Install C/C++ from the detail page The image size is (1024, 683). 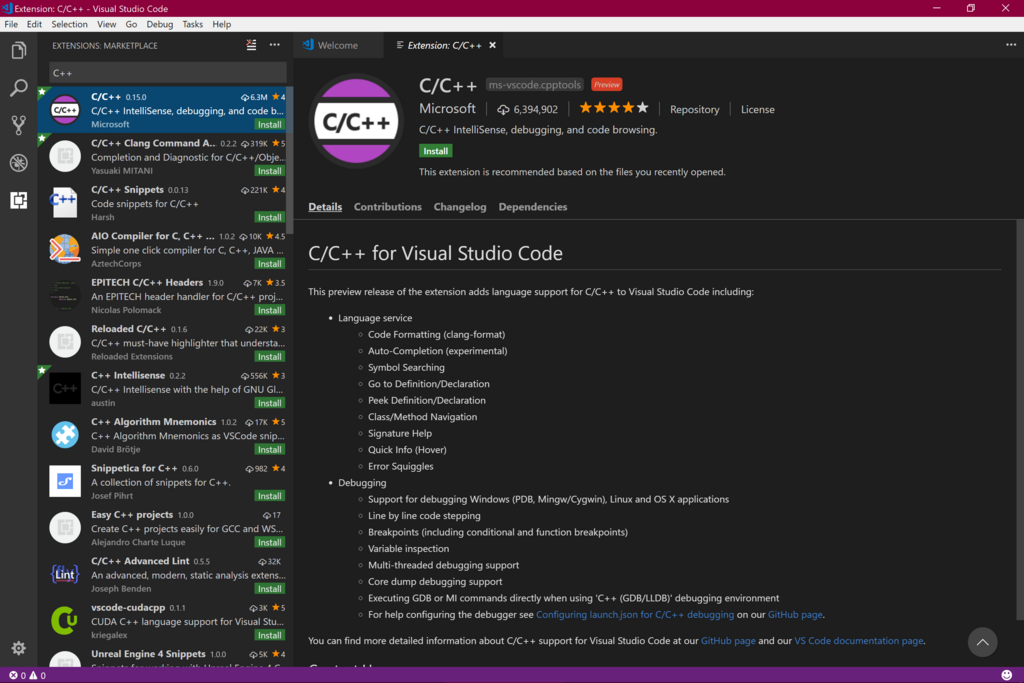tap(436, 151)
